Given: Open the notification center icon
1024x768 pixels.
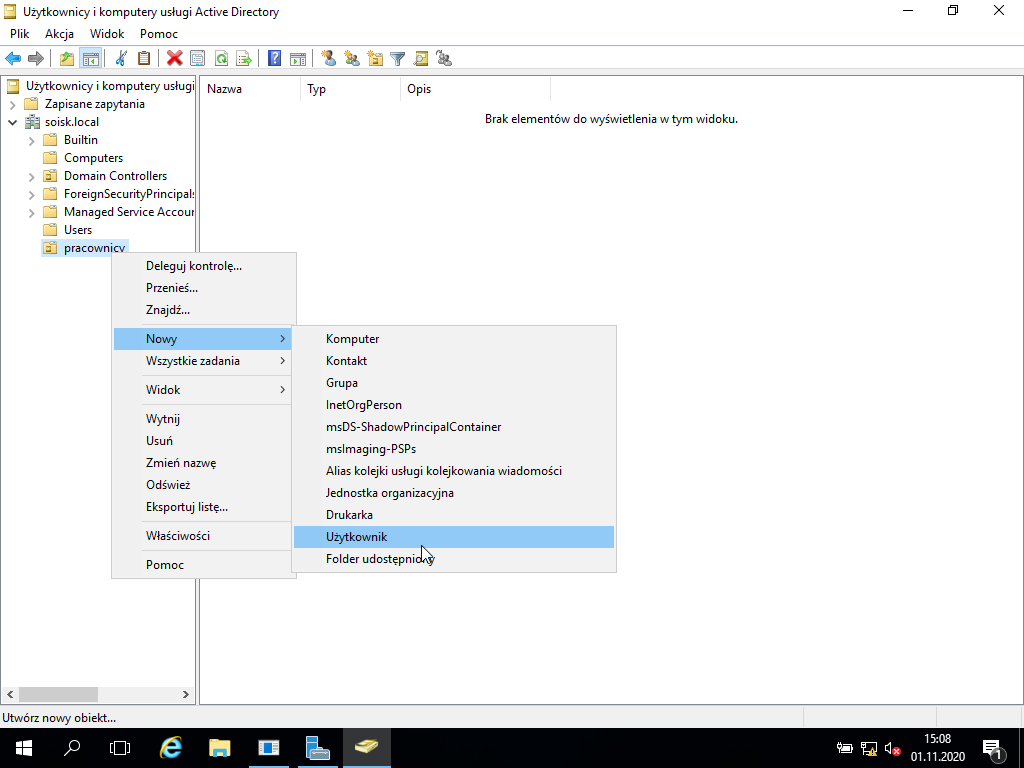Looking at the screenshot, I should [992, 748].
